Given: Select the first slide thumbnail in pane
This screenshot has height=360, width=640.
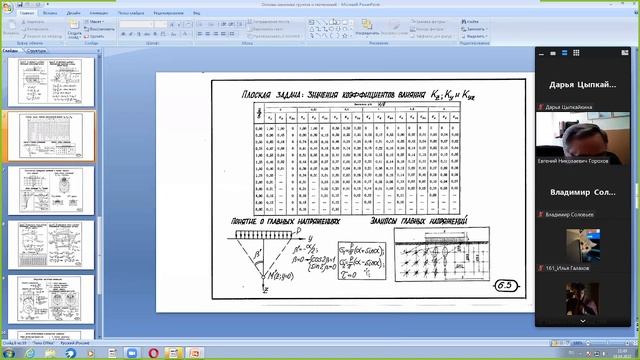Looking at the screenshot, I should tap(51, 82).
